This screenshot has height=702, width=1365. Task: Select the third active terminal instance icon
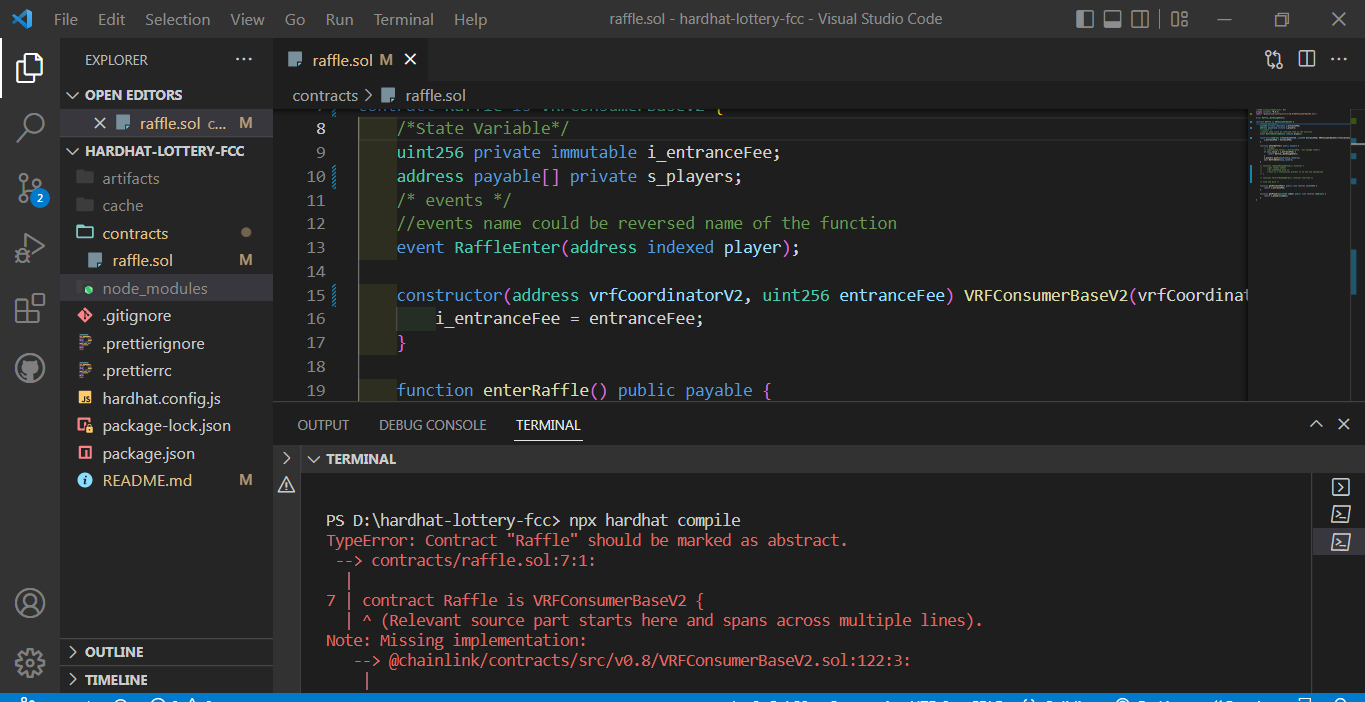click(1340, 542)
